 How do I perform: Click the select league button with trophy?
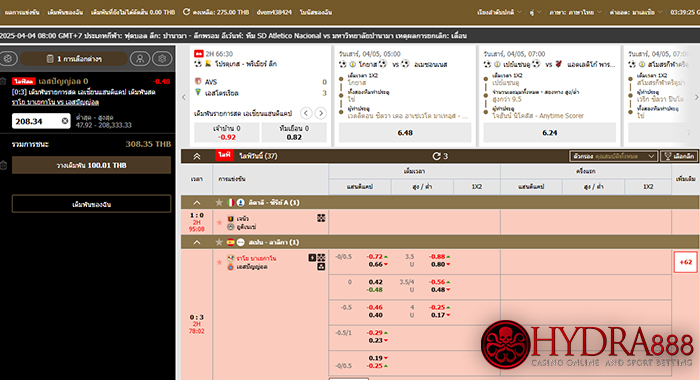coord(679,156)
